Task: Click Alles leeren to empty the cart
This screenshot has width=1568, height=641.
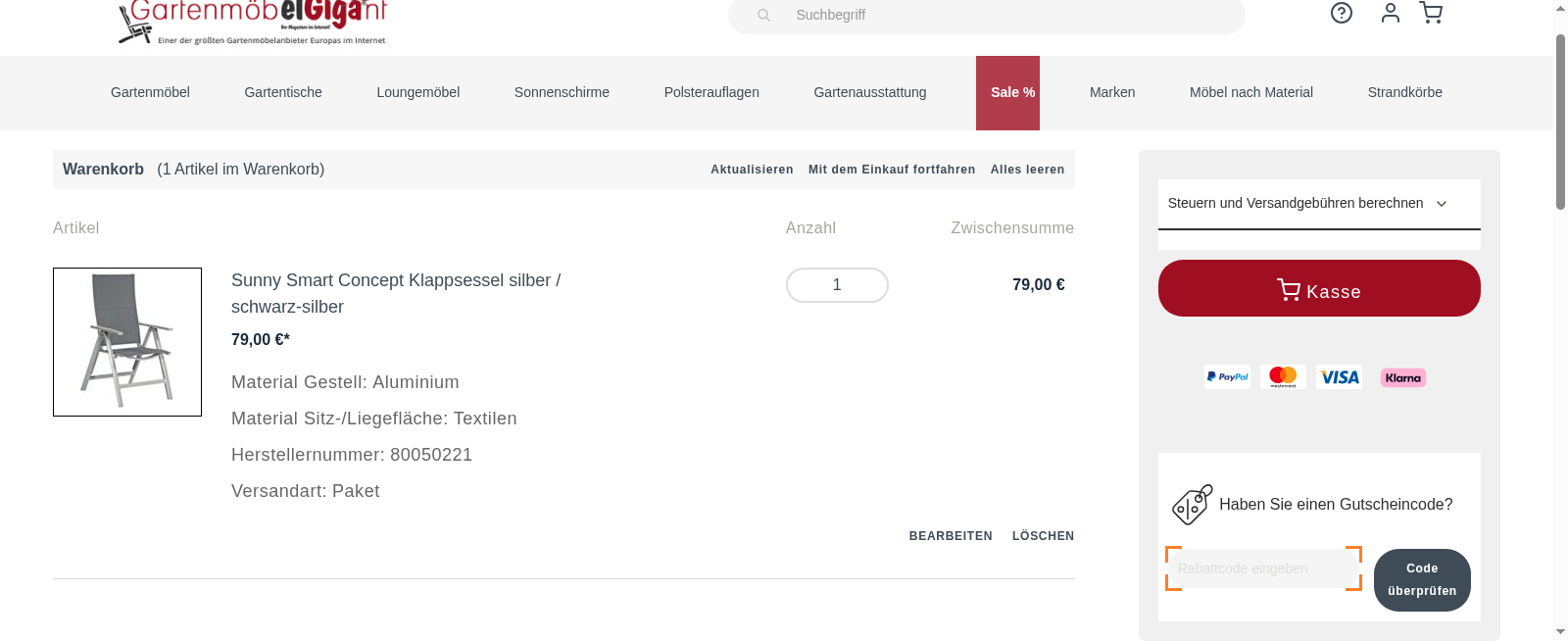Action: [x=1027, y=169]
